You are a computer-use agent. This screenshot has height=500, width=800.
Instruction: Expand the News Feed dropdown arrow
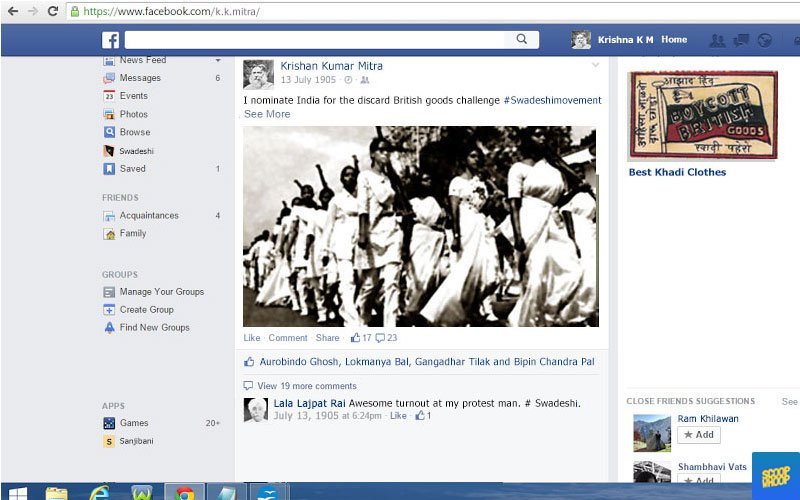tap(218, 61)
